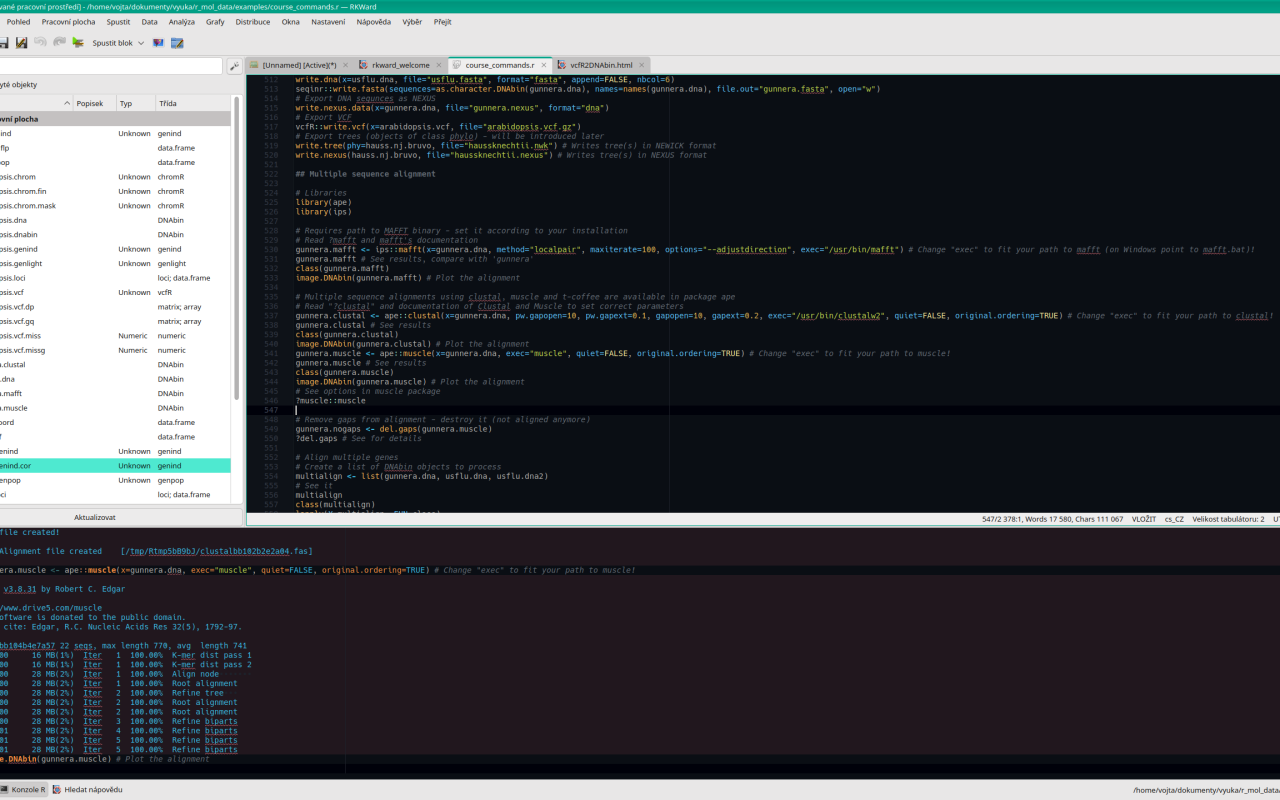Open the Spustit blok dropdown arrow
Image resolution: width=1280 pixels, height=800 pixels.
pos(141,43)
